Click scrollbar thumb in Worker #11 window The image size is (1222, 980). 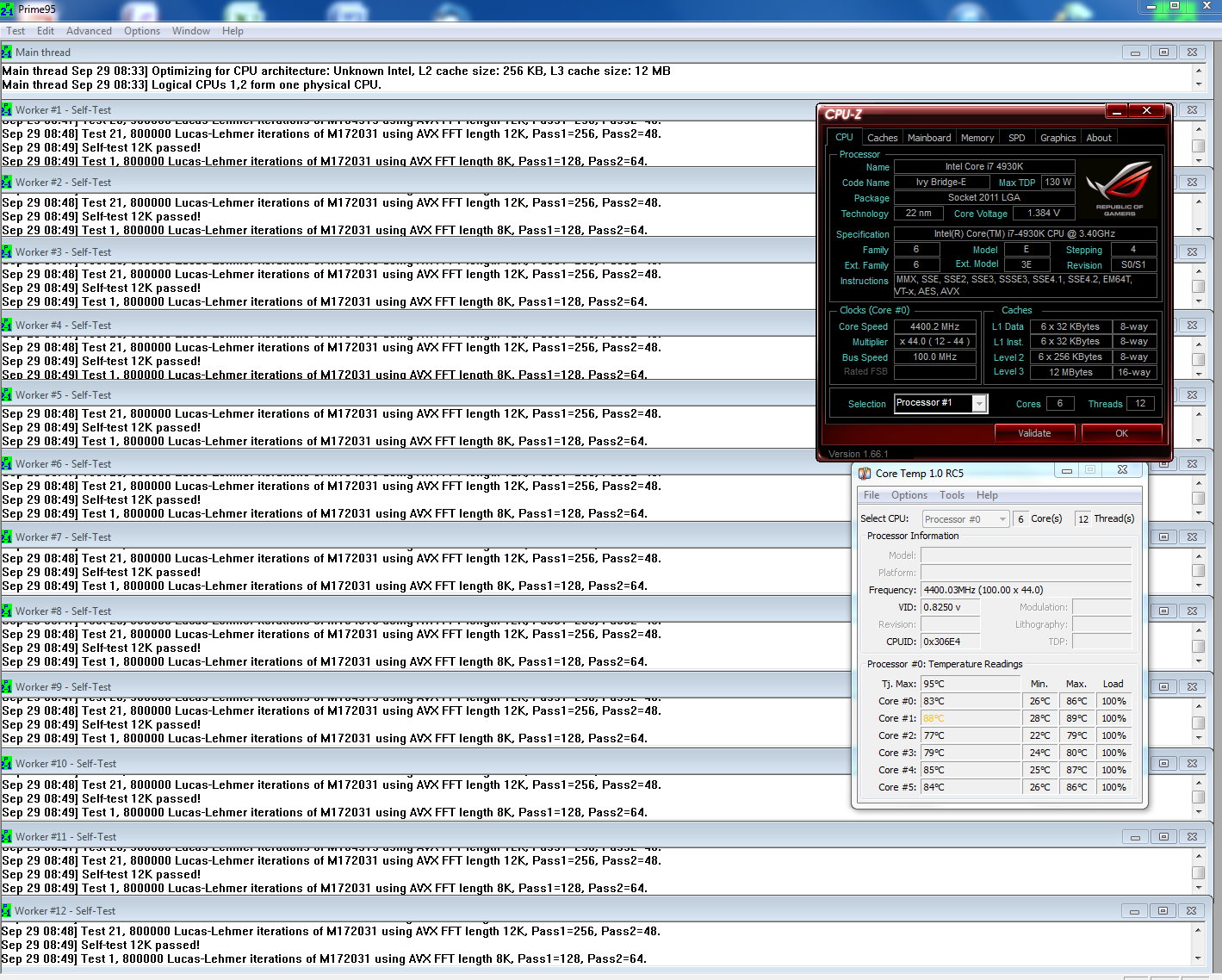tap(1198, 873)
